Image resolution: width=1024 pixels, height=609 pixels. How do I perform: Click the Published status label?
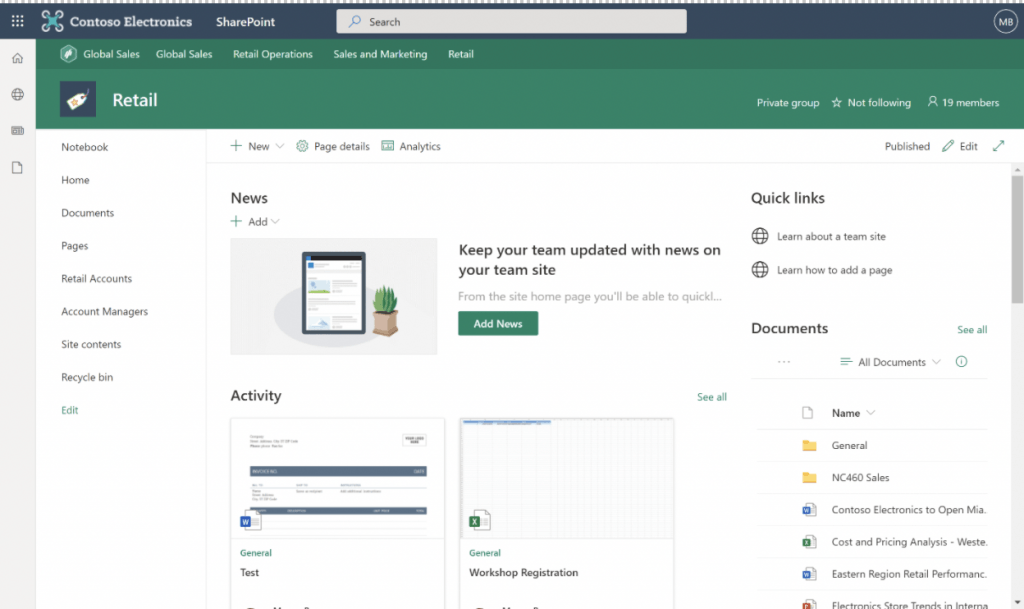(907, 146)
